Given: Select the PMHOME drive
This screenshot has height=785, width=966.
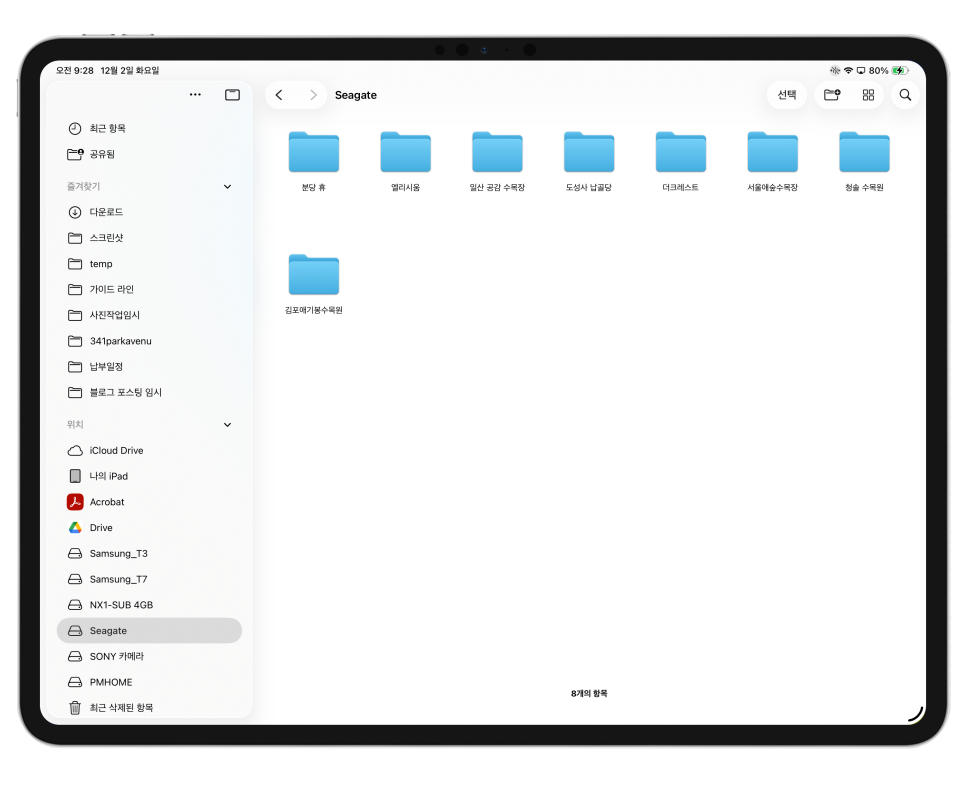Looking at the screenshot, I should coord(149,682).
